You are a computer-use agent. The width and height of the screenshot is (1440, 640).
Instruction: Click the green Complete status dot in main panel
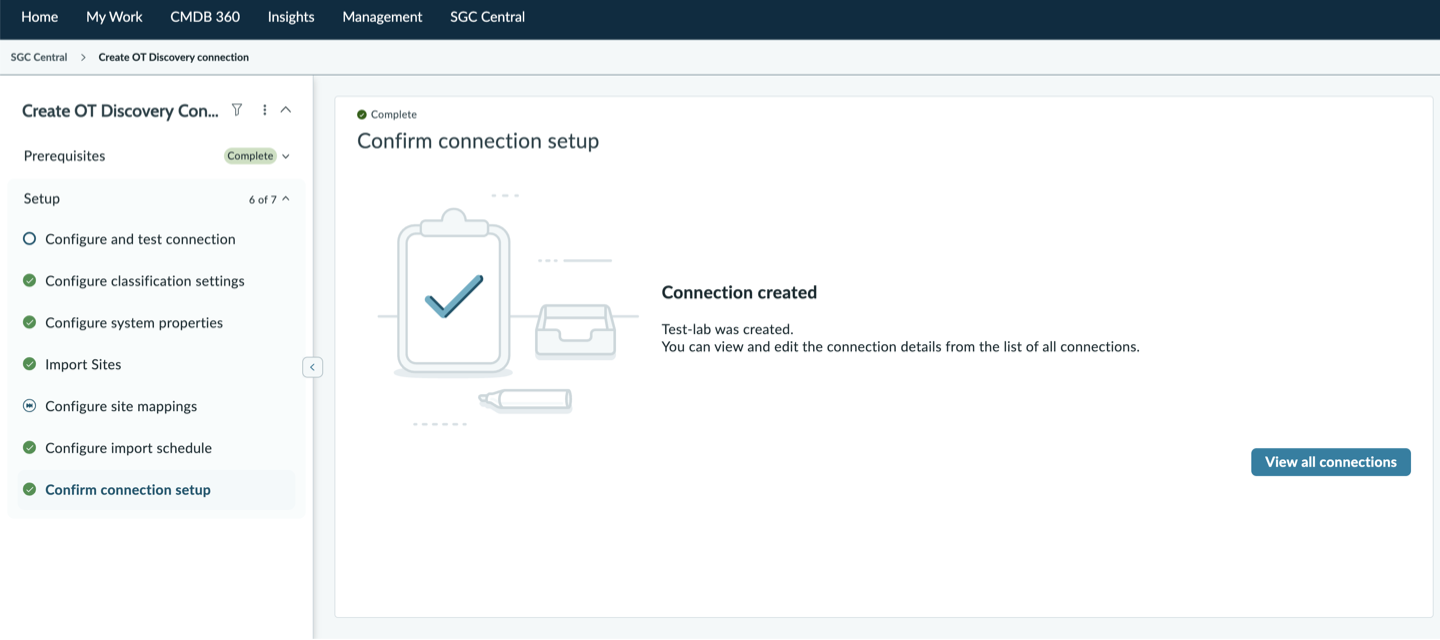[362, 115]
